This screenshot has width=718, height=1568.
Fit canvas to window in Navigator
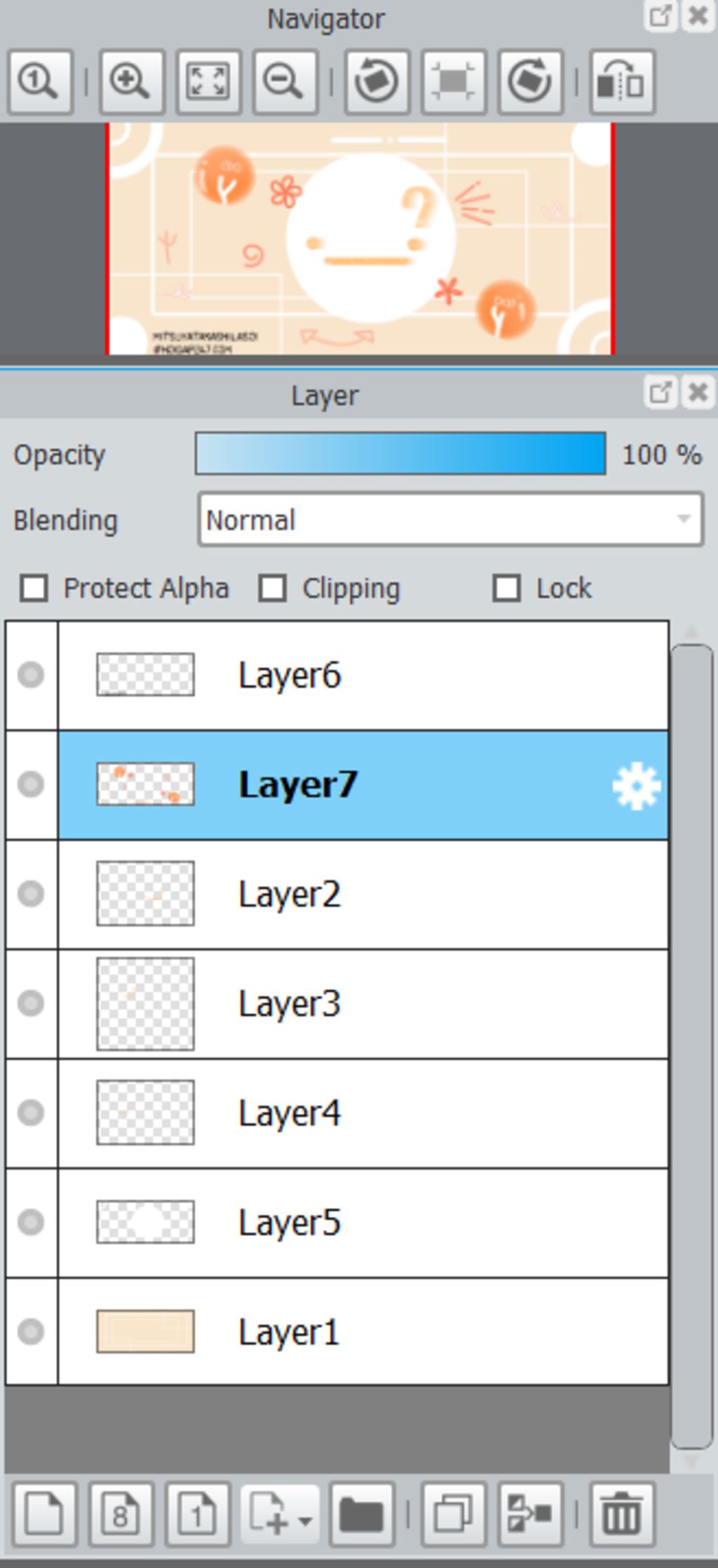[208, 82]
